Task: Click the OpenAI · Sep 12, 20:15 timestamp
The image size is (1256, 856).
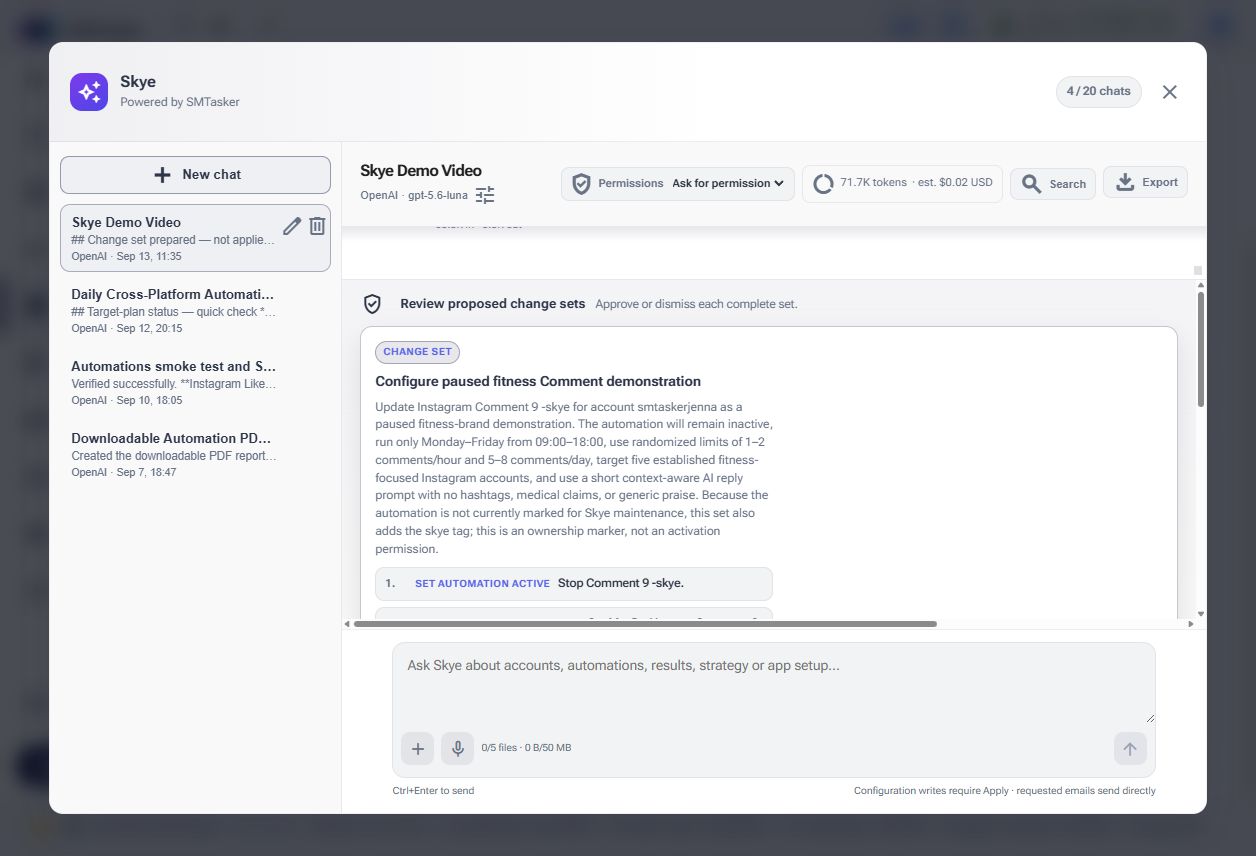Action: point(127,328)
